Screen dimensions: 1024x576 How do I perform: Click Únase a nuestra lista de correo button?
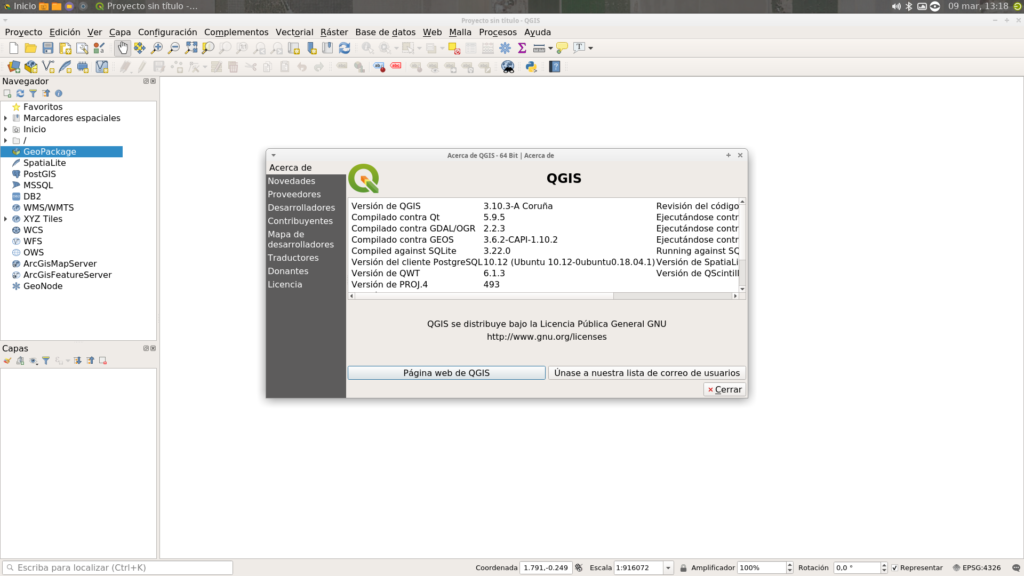(x=647, y=373)
